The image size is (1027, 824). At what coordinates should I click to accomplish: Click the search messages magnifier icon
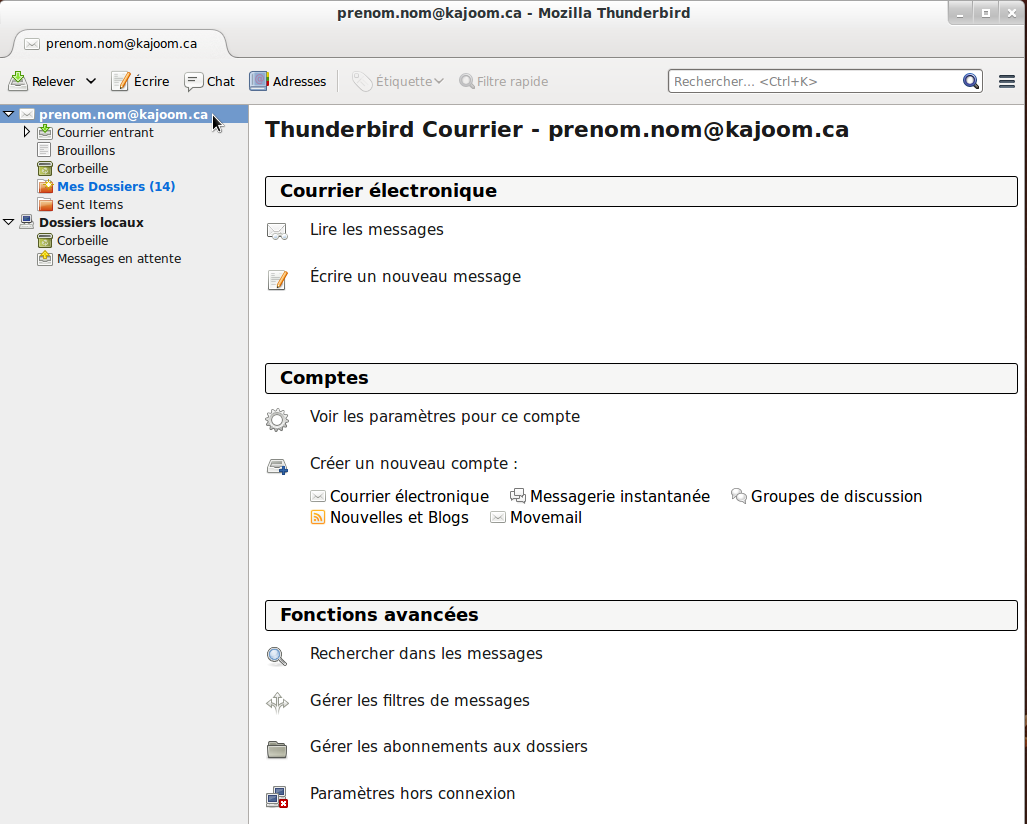pyautogui.click(x=276, y=656)
